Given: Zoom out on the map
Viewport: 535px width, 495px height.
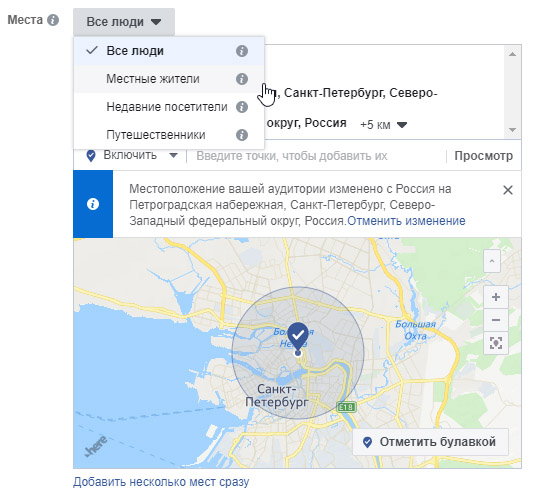Looking at the screenshot, I should 496,320.
